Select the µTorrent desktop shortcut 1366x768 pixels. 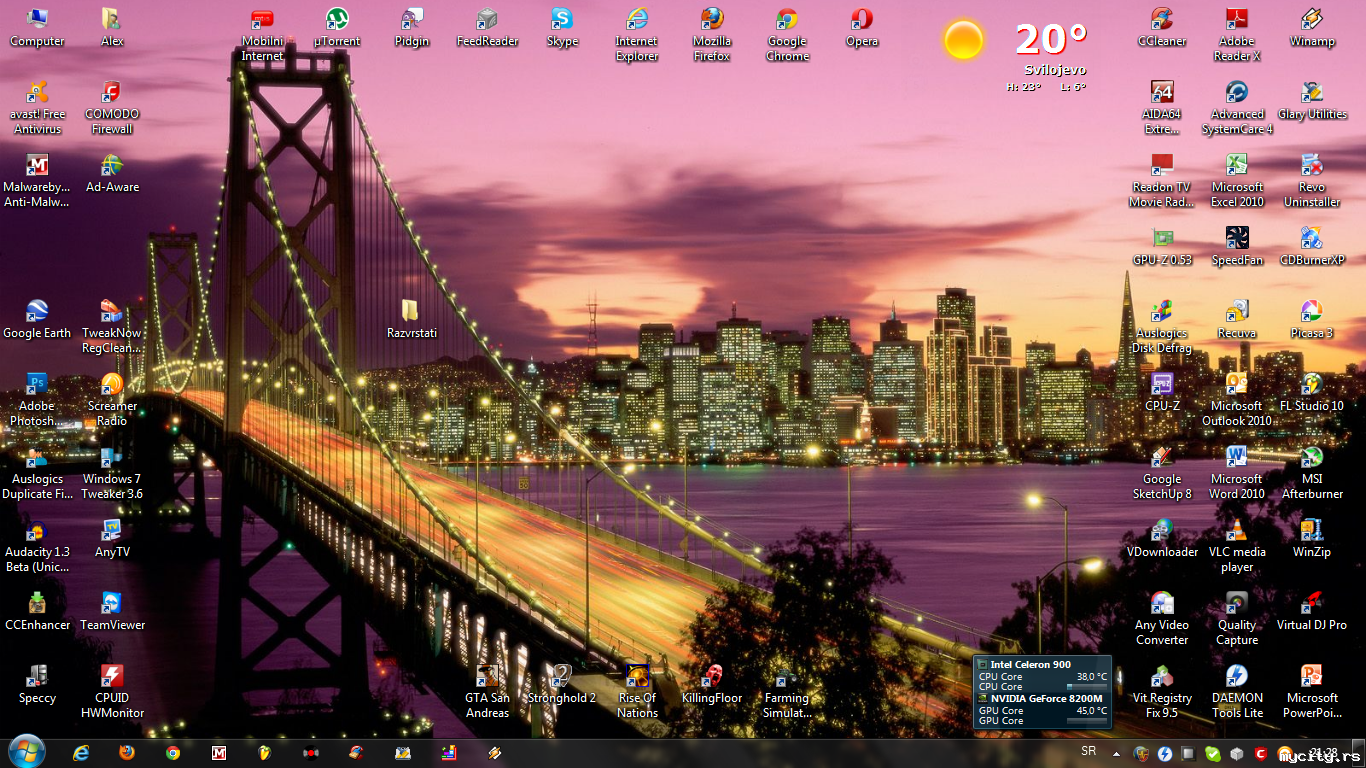[337, 28]
